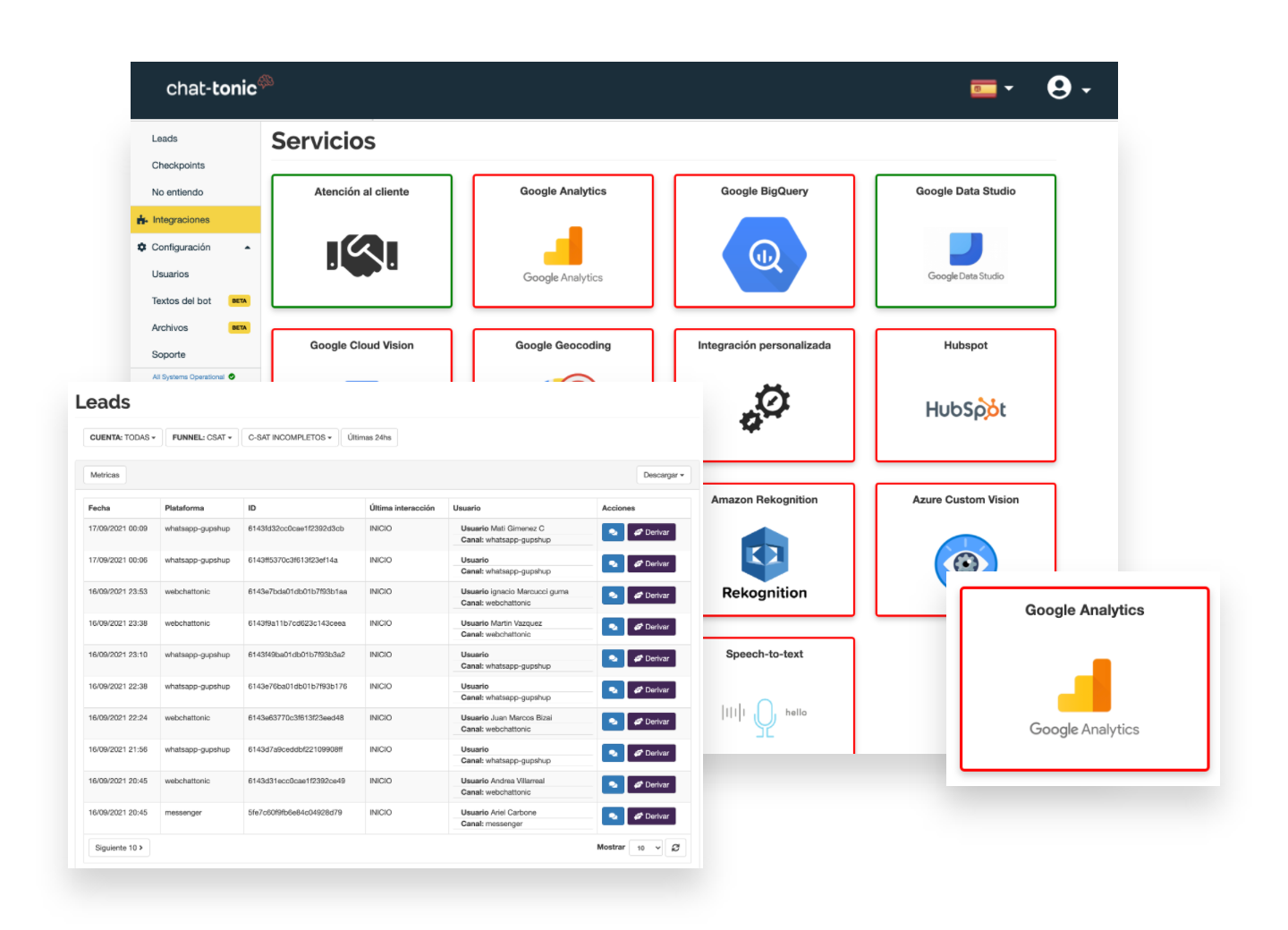Select Checkpoints in the sidebar
The height and width of the screenshot is (930, 1288).
click(x=178, y=165)
